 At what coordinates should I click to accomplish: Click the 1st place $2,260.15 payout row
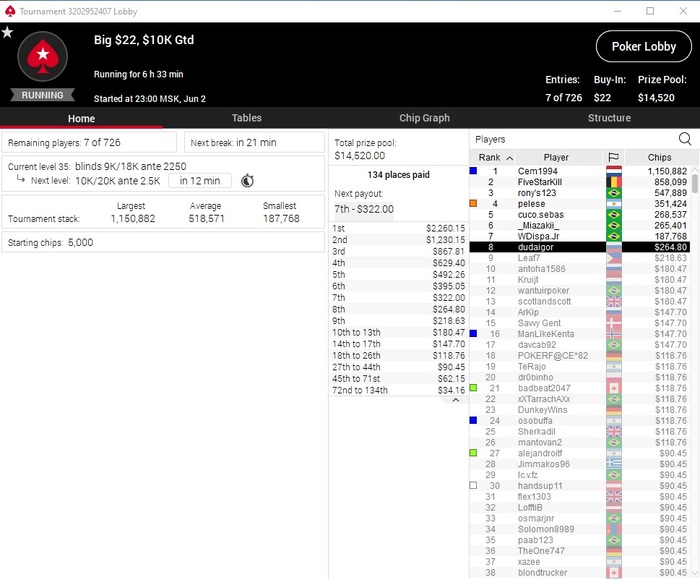(x=398, y=228)
